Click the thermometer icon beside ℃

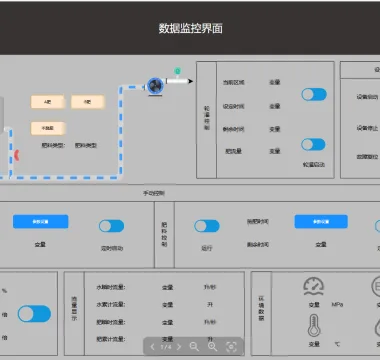click(x=313, y=326)
